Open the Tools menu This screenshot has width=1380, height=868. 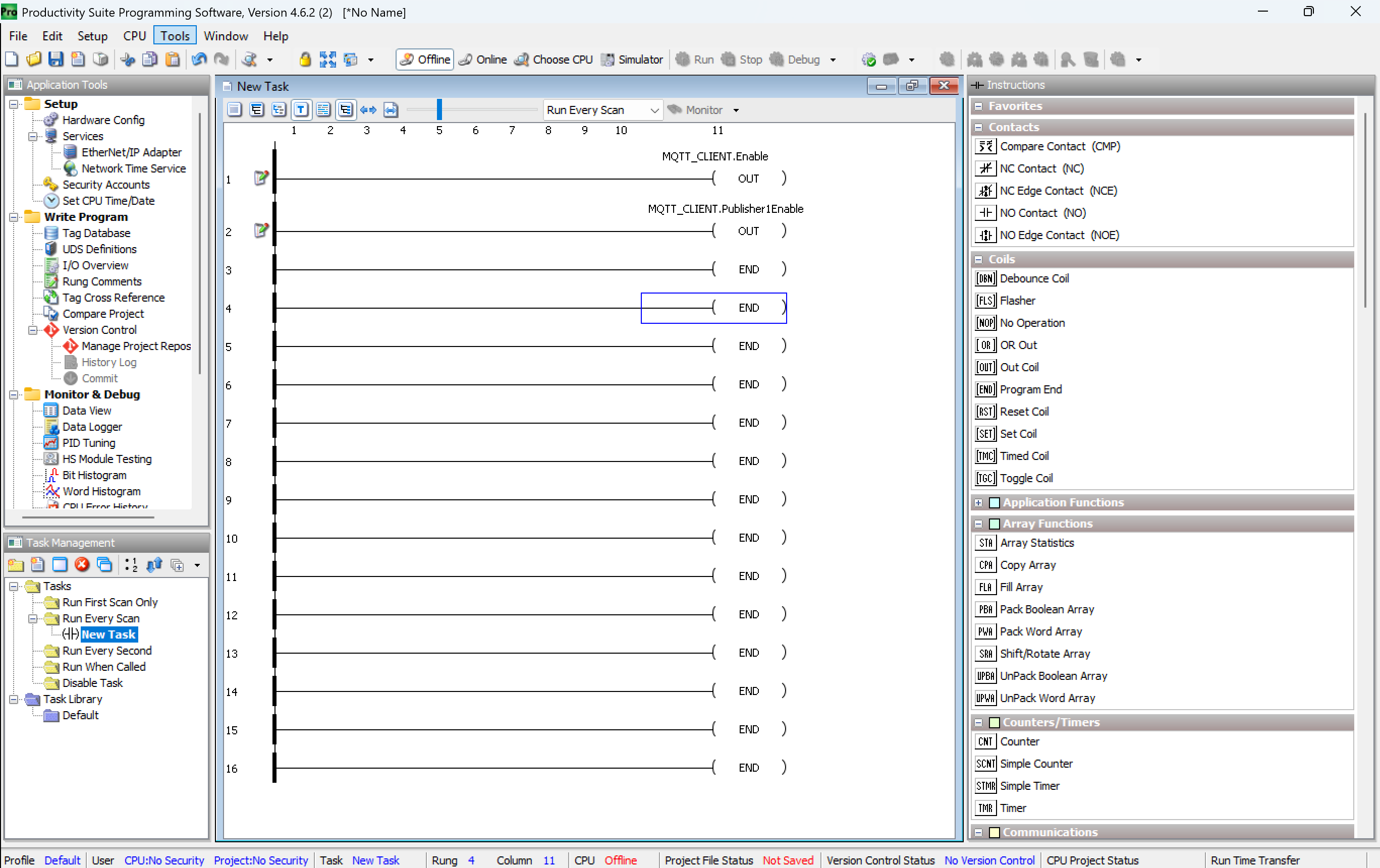pyautogui.click(x=175, y=35)
